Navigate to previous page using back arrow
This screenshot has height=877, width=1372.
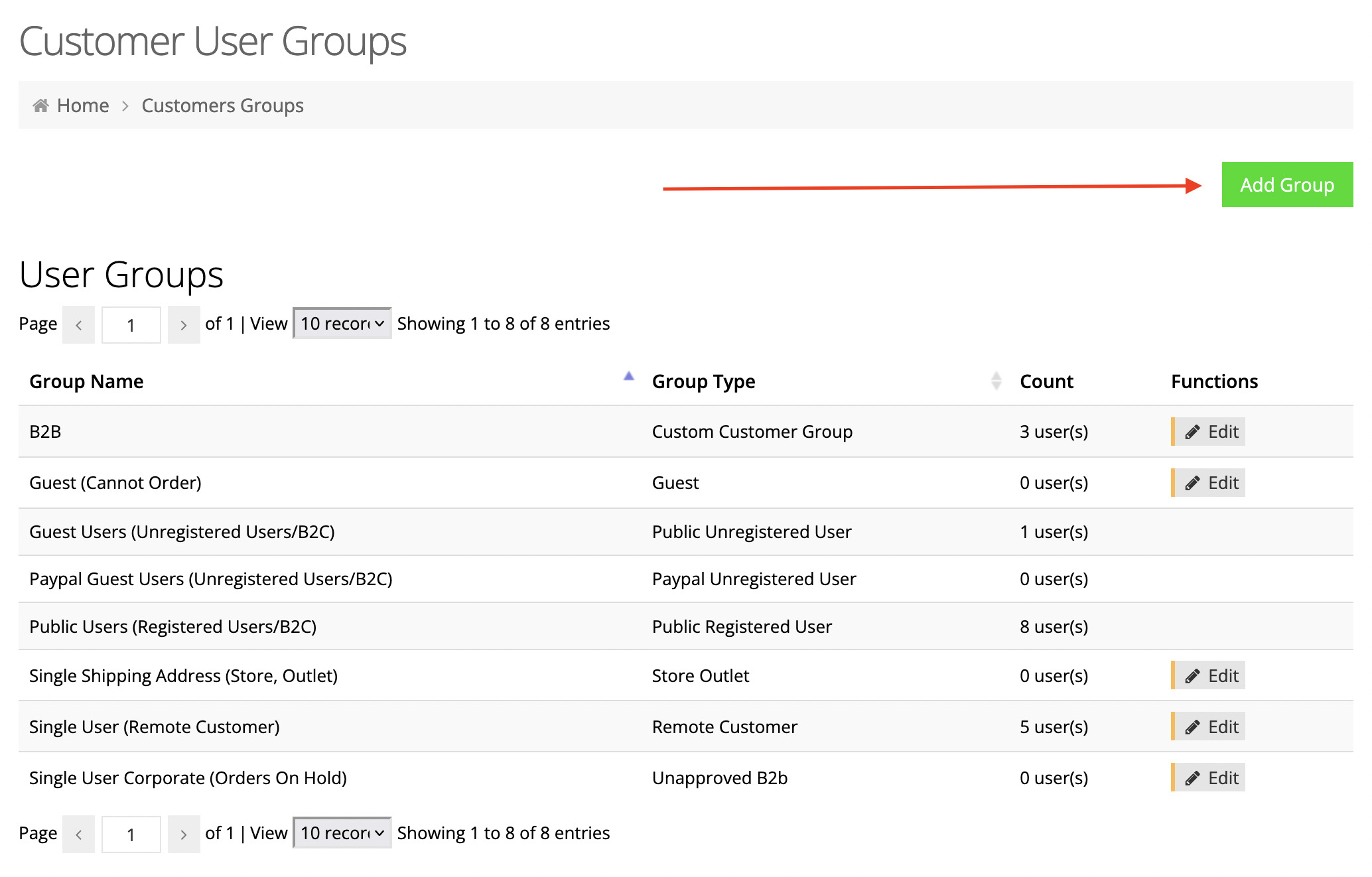pos(78,323)
